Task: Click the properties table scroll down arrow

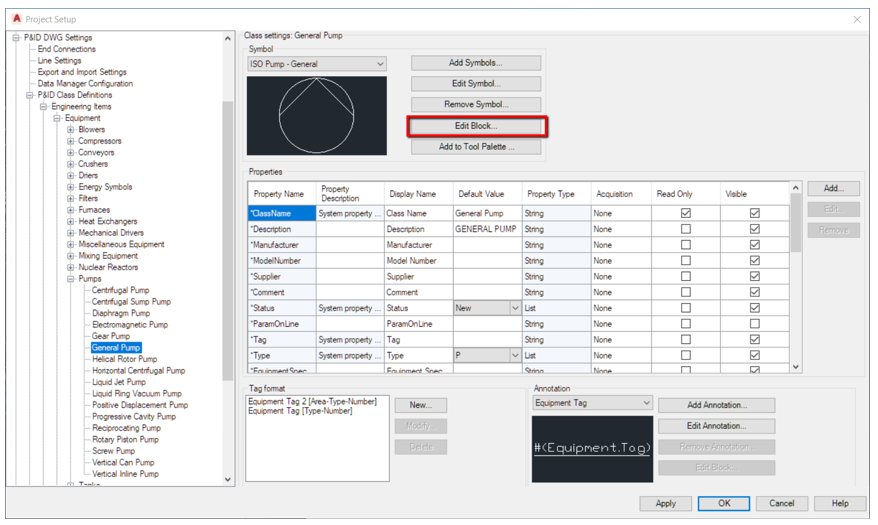Action: tap(796, 367)
